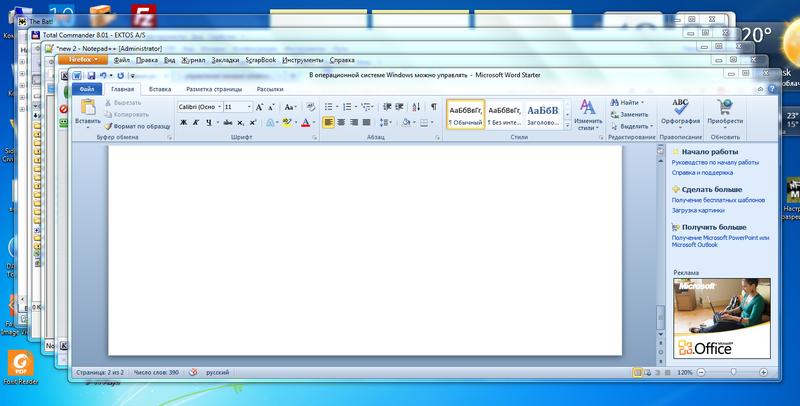Click Replace (Заменить) button
Viewport: 800px width, 406px height.
pos(630,115)
